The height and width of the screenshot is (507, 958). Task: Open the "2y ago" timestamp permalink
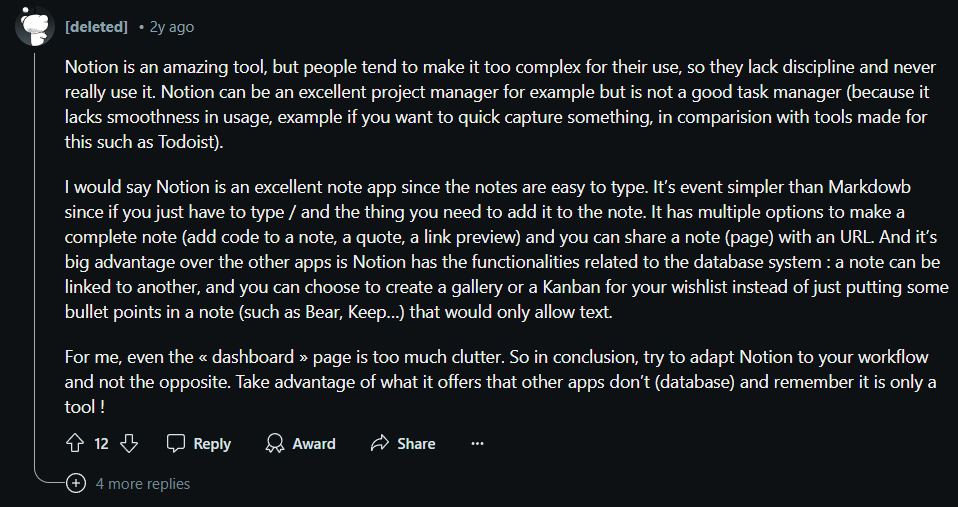pos(172,27)
